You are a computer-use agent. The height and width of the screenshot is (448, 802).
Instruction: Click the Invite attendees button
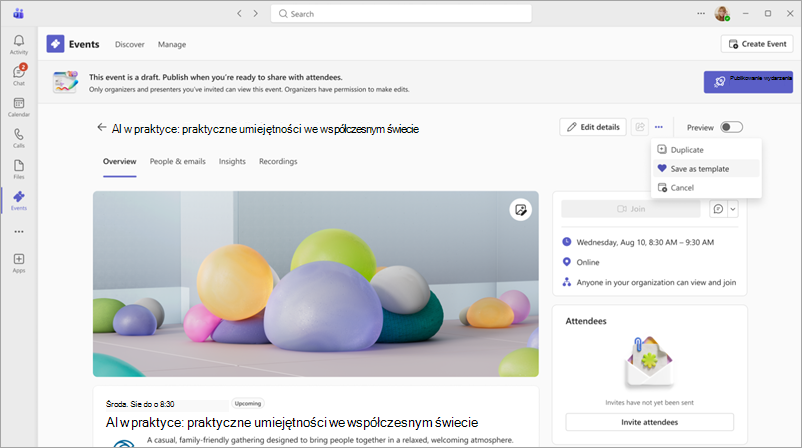click(650, 422)
